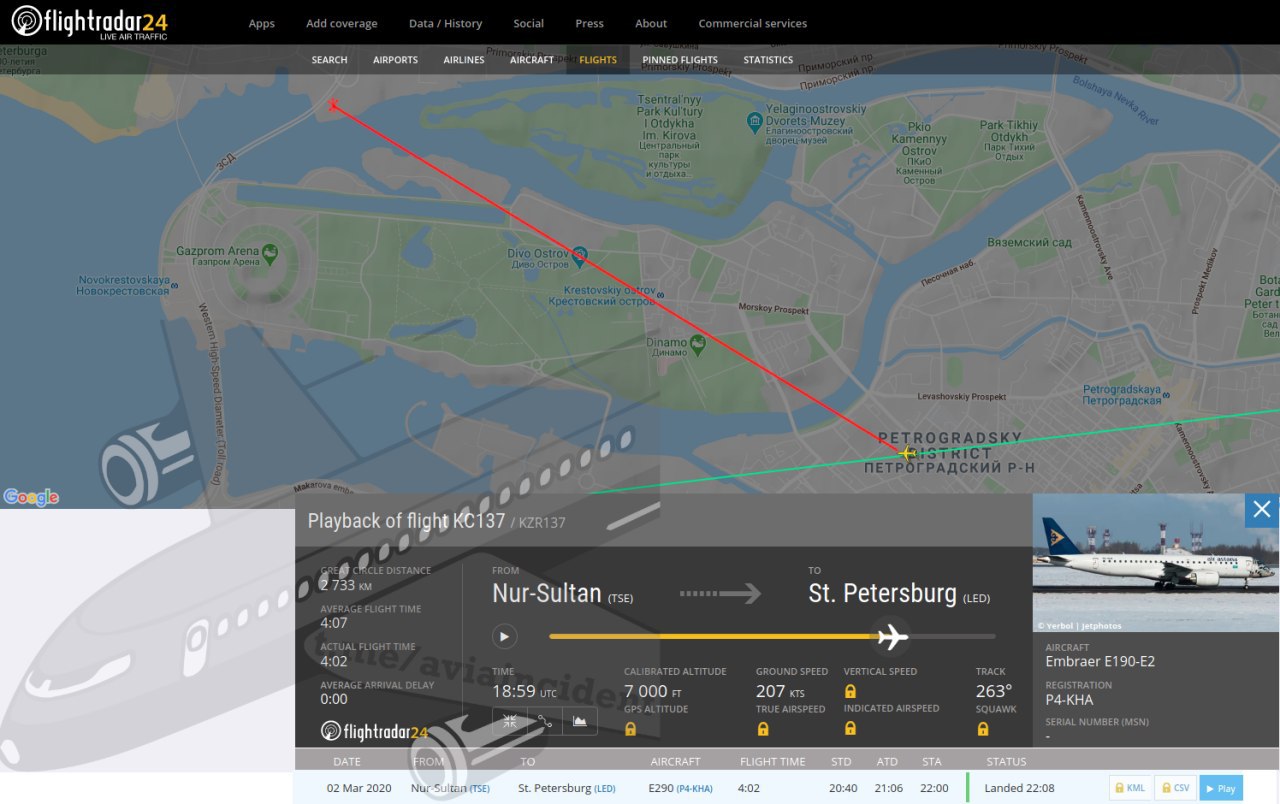Screen dimensions: 1280x804
Task: Click the '7 000 FT' altitude value
Action: 653,691
